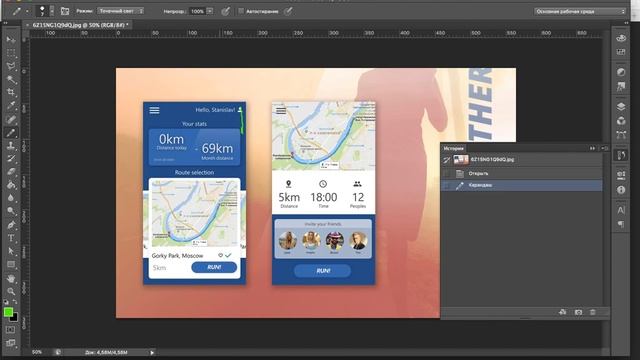Open the Paths panel from the dock
The width and height of the screenshot is (640, 360).
pos(621,135)
